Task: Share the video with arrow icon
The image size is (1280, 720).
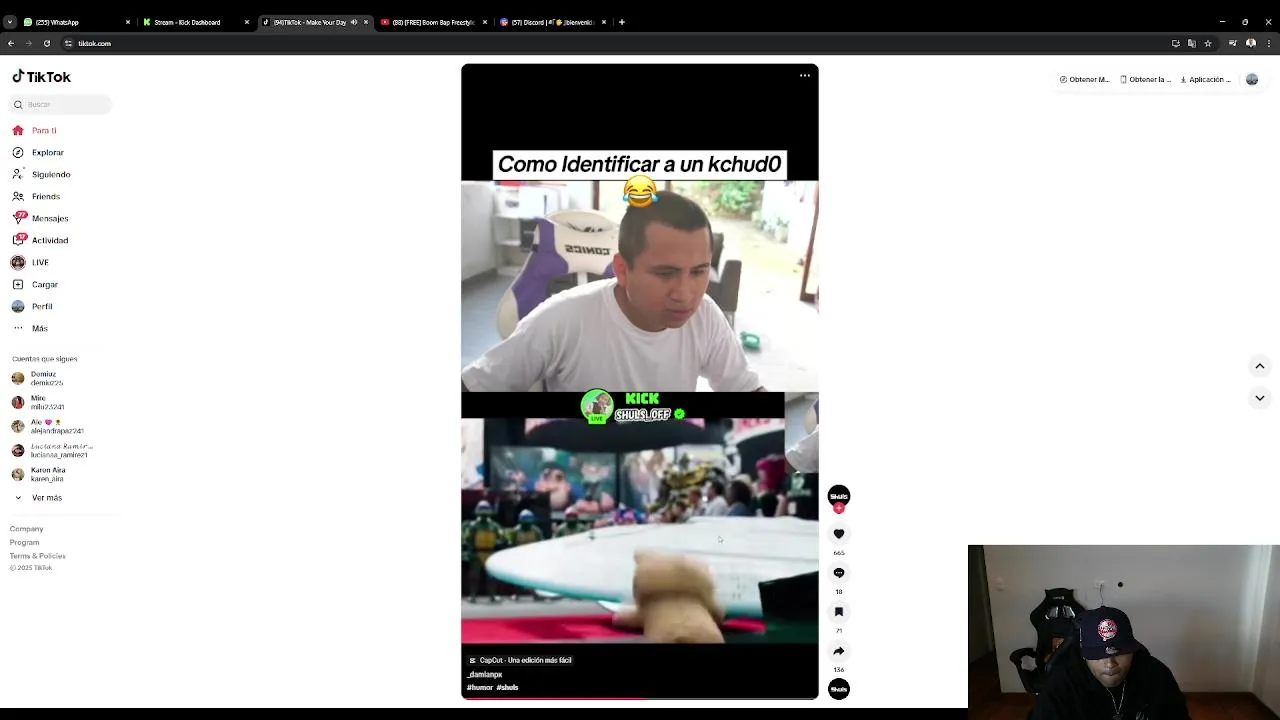Action: click(x=839, y=651)
